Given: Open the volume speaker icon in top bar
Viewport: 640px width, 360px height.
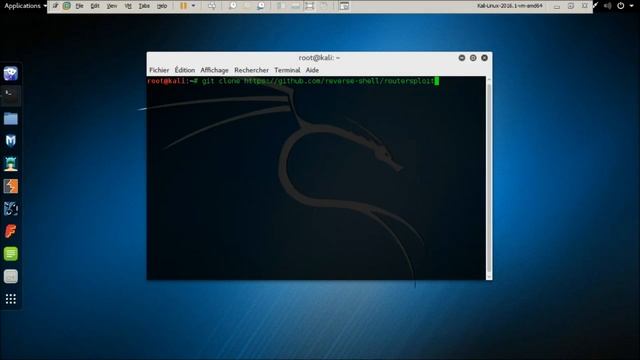Looking at the screenshot, I should tap(608, 6).
